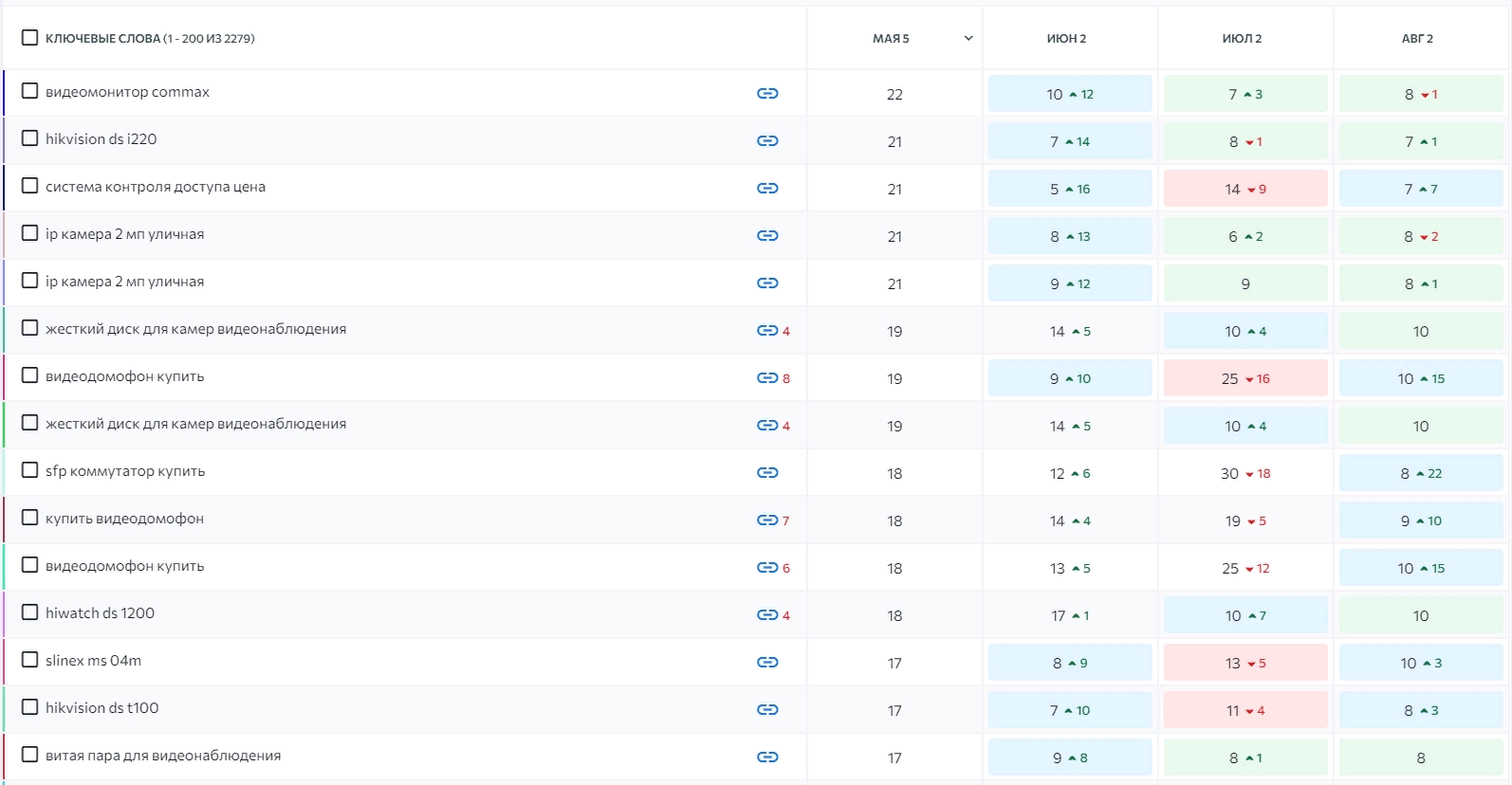Tick checkbox for slinex ms 04m
This screenshot has height=785, width=1512.
pos(30,660)
